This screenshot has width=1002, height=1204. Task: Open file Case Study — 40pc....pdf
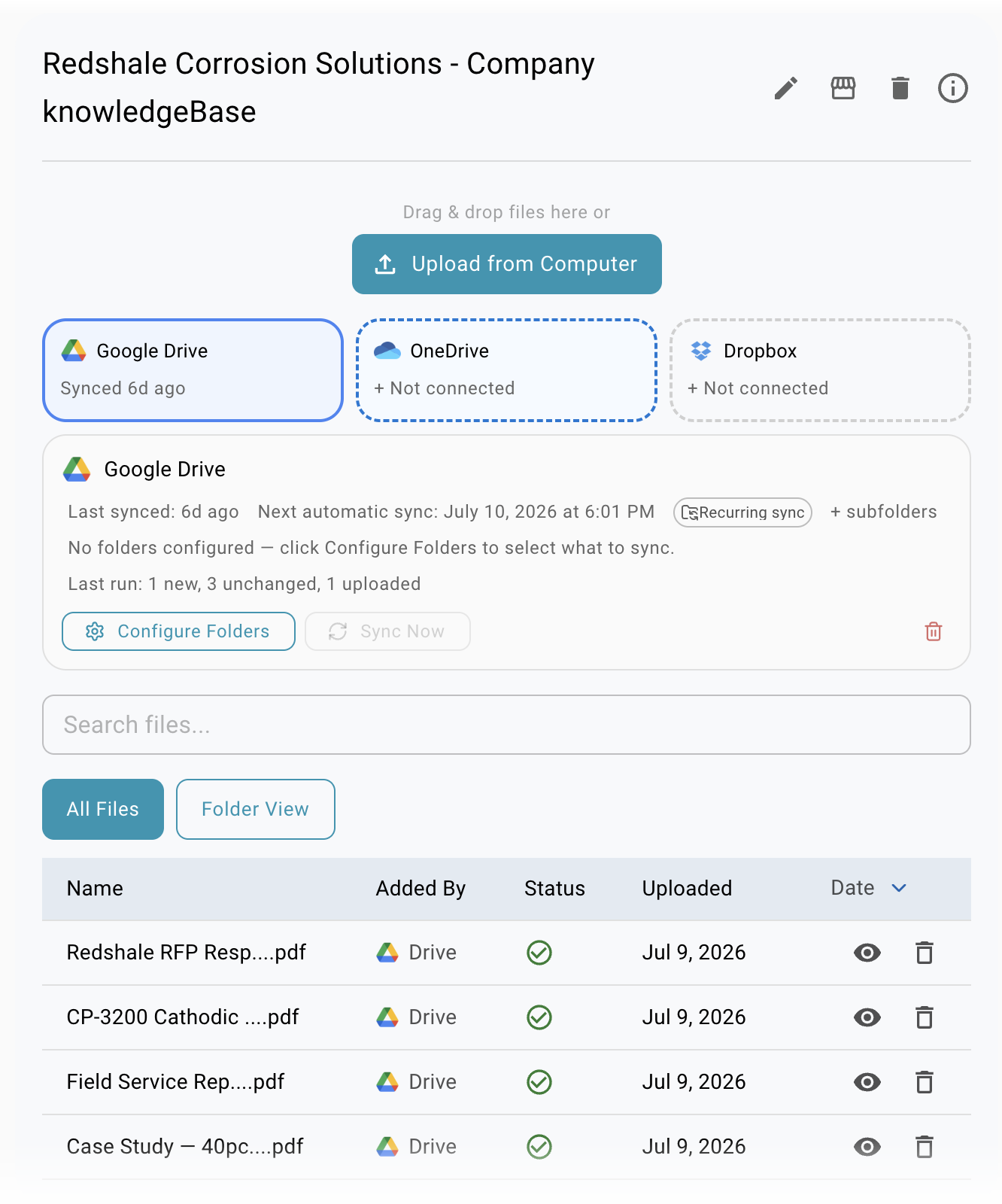click(x=184, y=1147)
